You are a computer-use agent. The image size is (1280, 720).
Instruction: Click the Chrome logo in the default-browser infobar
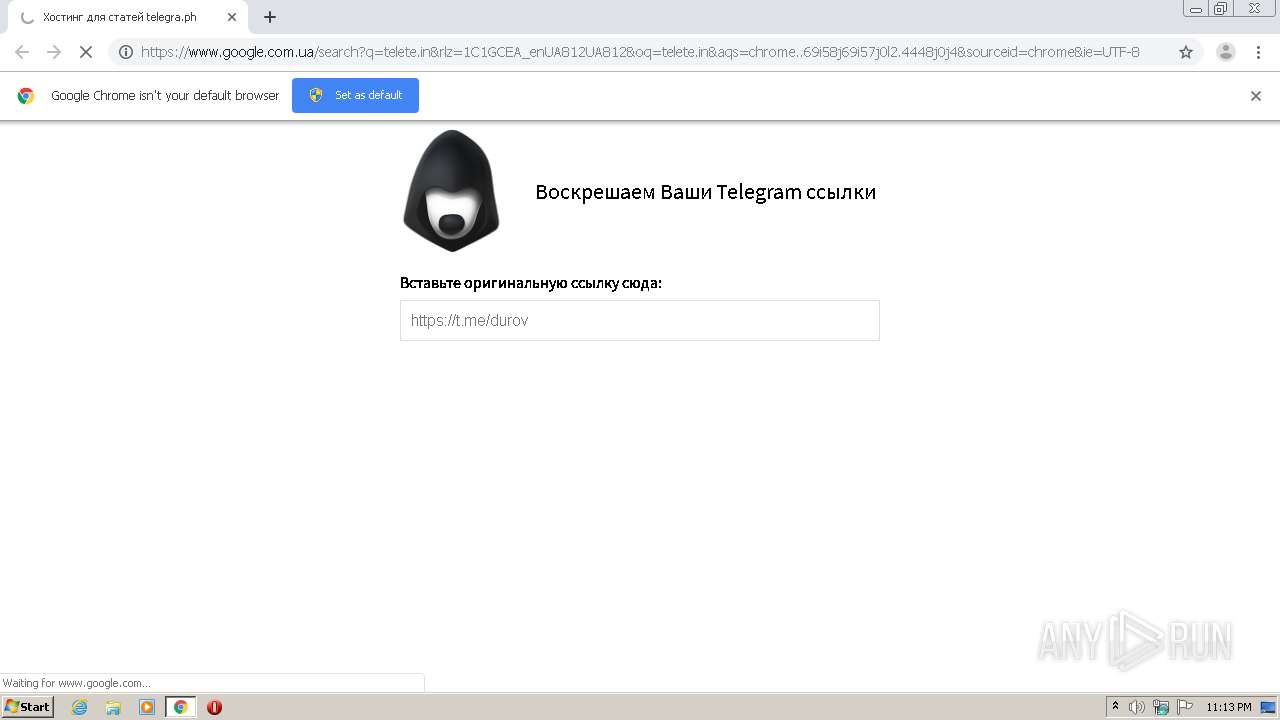(x=26, y=96)
